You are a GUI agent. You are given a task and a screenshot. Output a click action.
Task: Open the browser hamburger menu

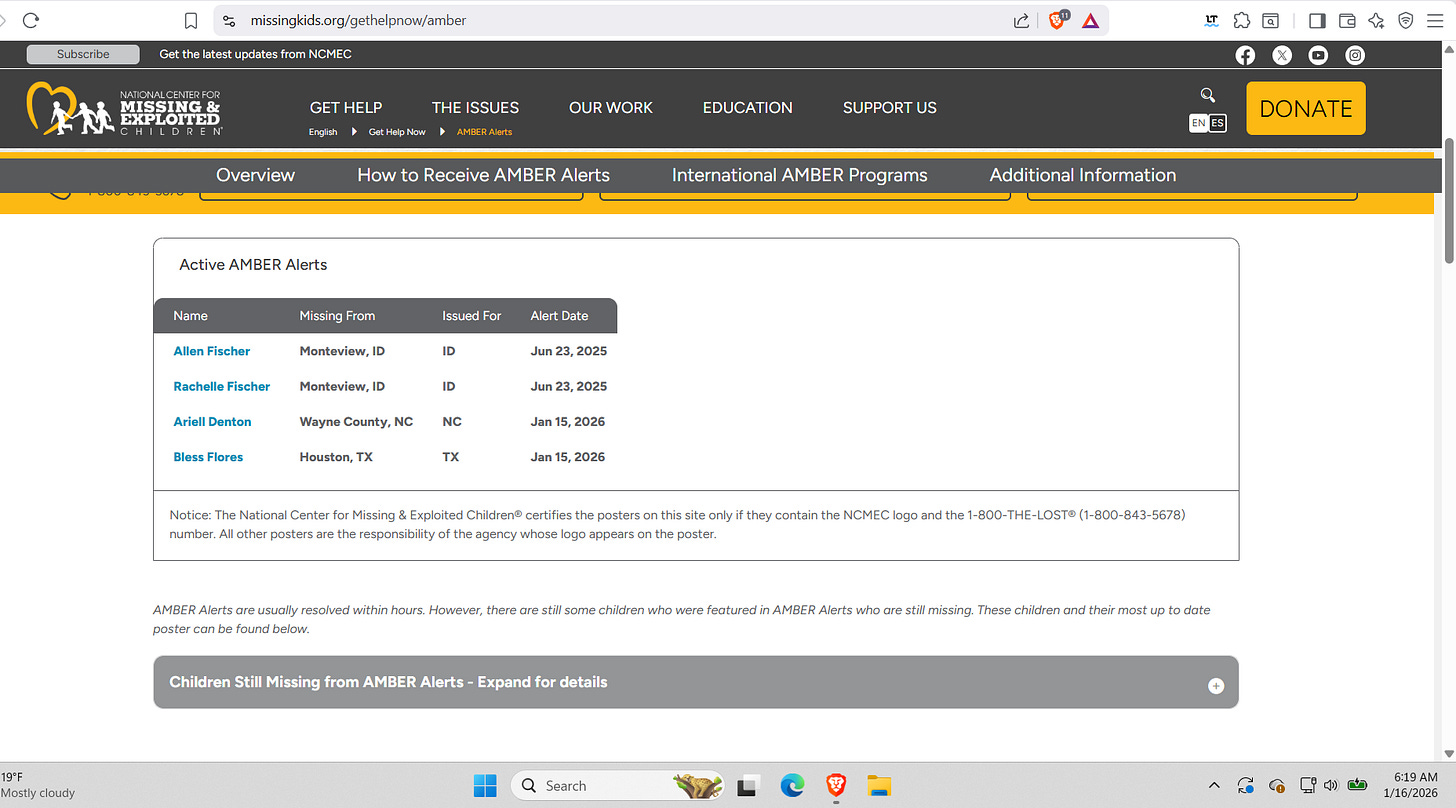1434,20
